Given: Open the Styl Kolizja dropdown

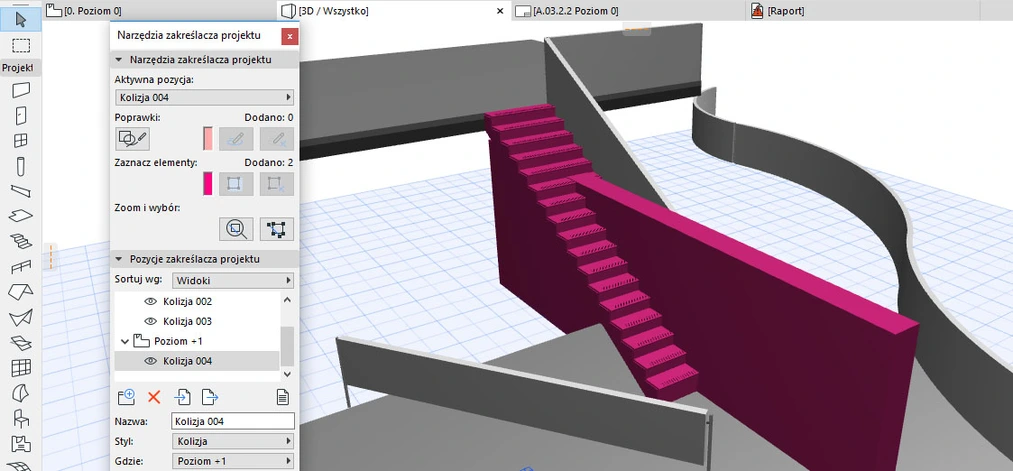Looking at the screenshot, I should pyautogui.click(x=233, y=441).
